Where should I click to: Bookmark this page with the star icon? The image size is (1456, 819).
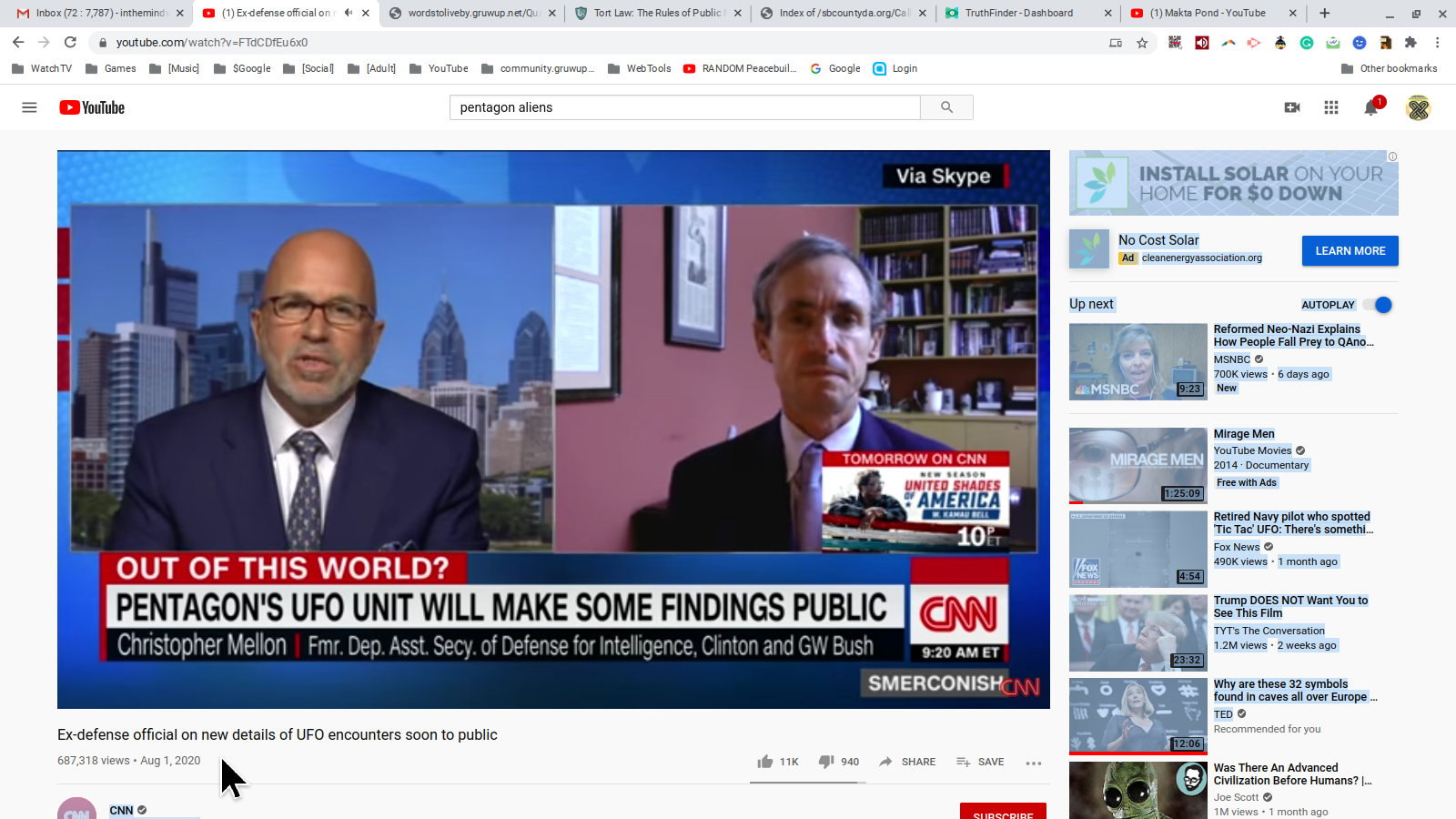(1142, 43)
